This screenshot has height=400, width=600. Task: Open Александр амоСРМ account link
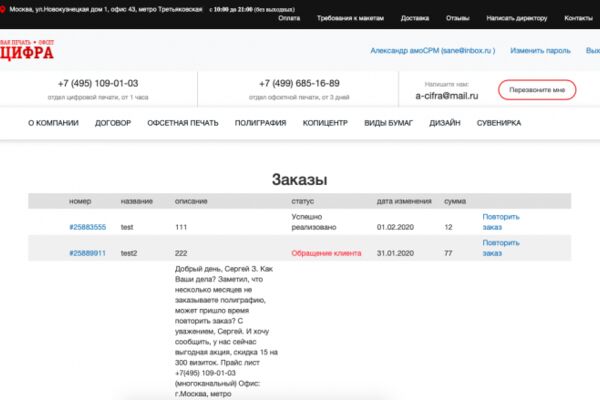tap(432, 51)
